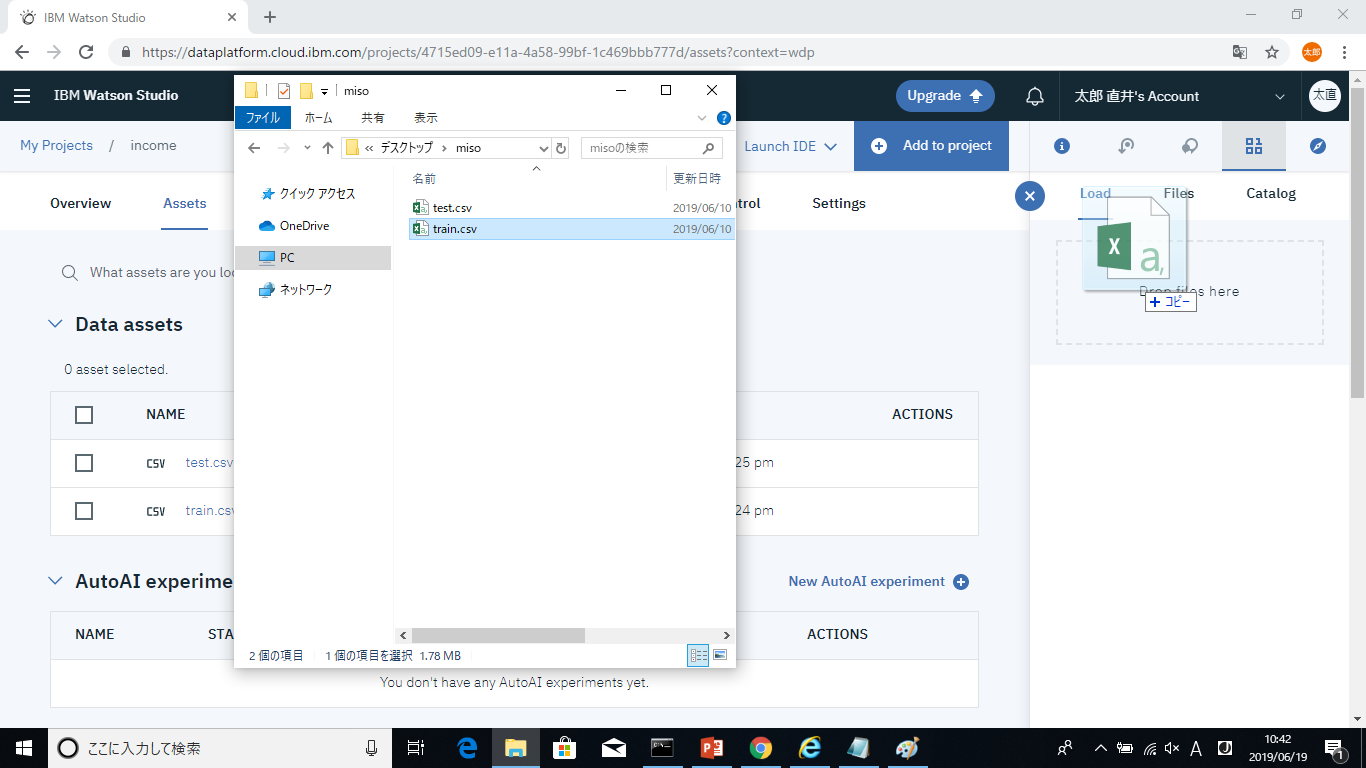Check the box for test.csv asset
Screen dimensions: 1366x768
click(x=84, y=463)
